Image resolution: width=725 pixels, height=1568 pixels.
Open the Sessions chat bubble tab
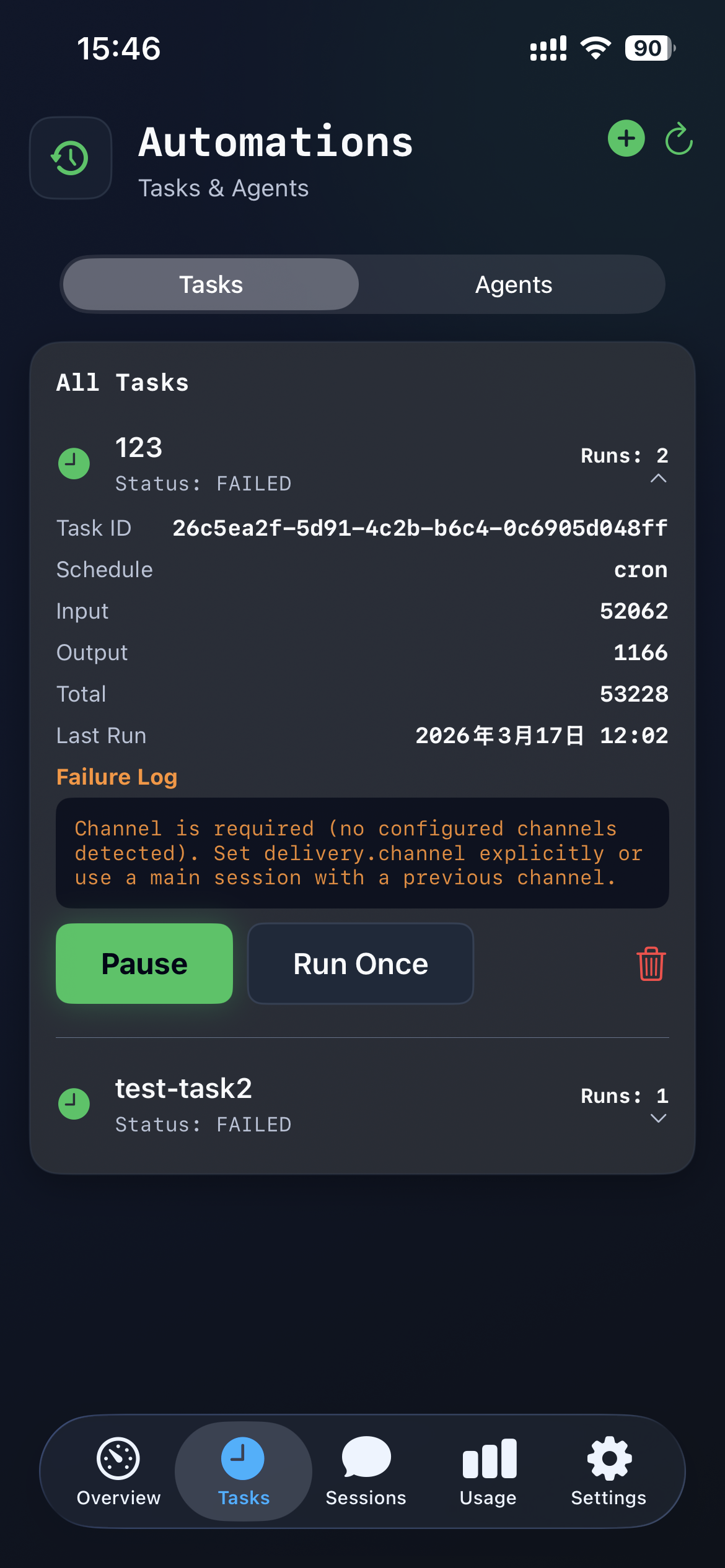click(366, 1471)
